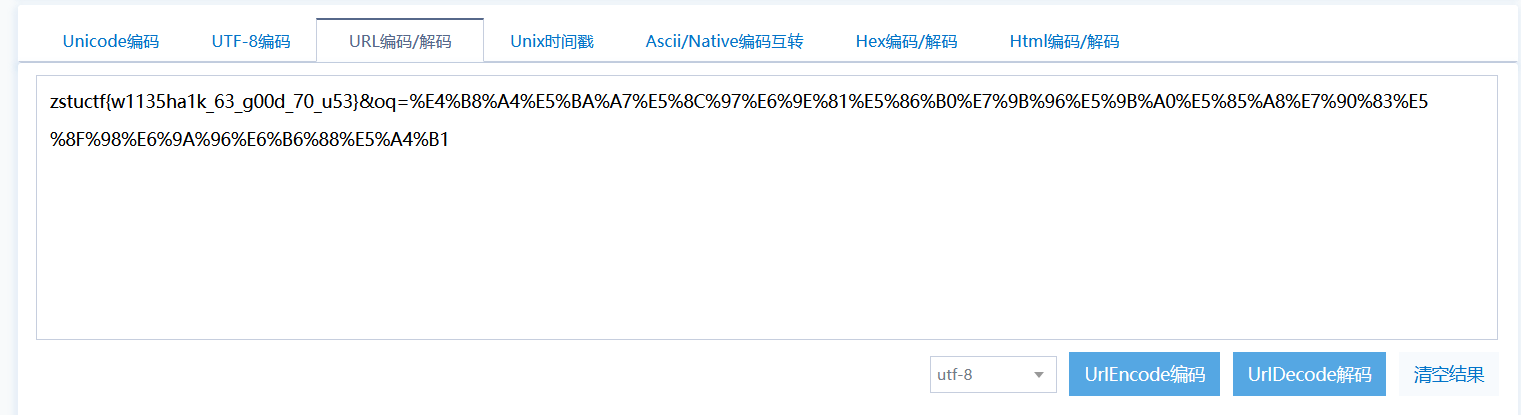Click the UrlEncode编码 button
The image size is (1521, 415).
click(1144, 374)
